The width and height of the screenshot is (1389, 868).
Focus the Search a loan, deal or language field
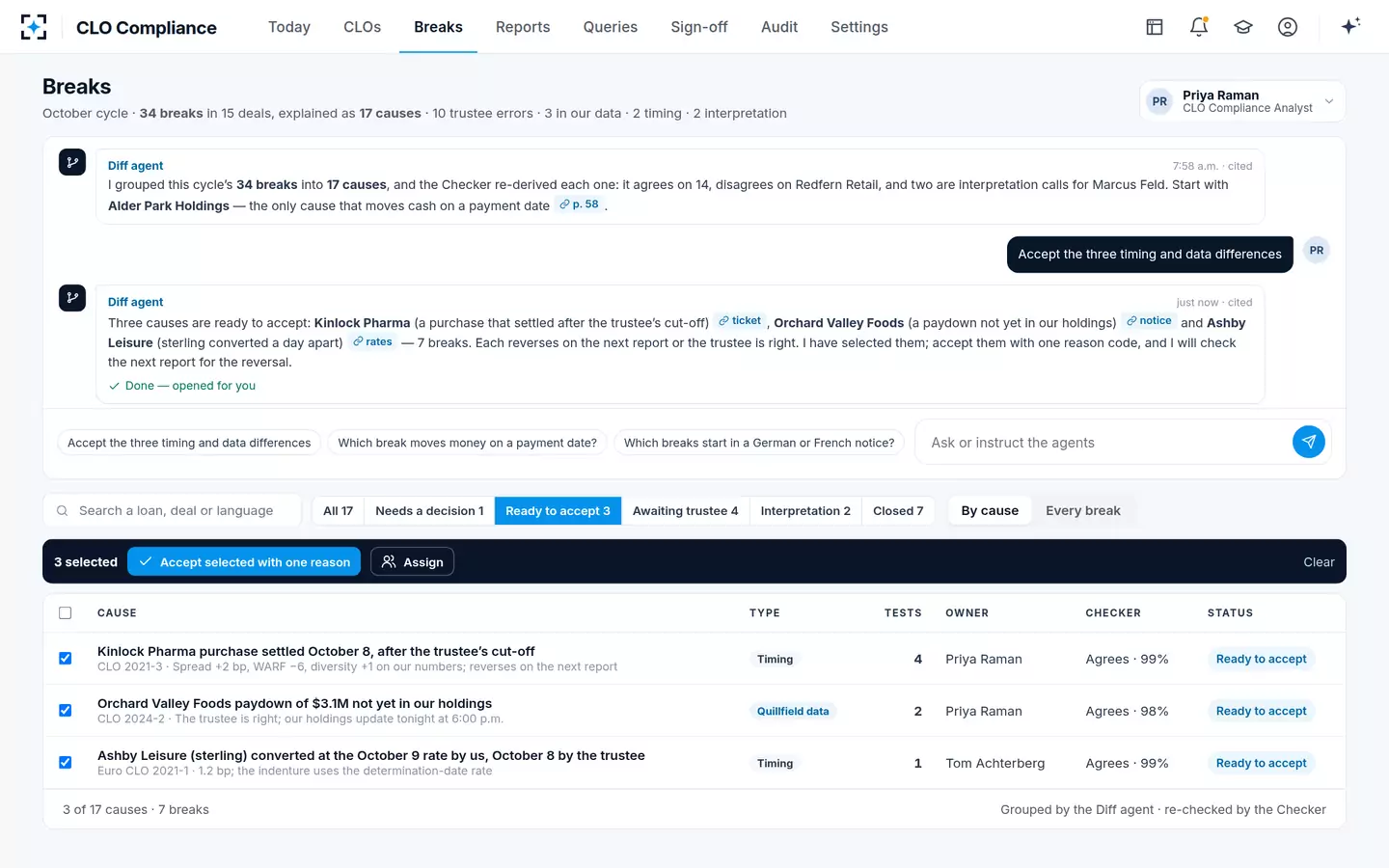(173, 511)
